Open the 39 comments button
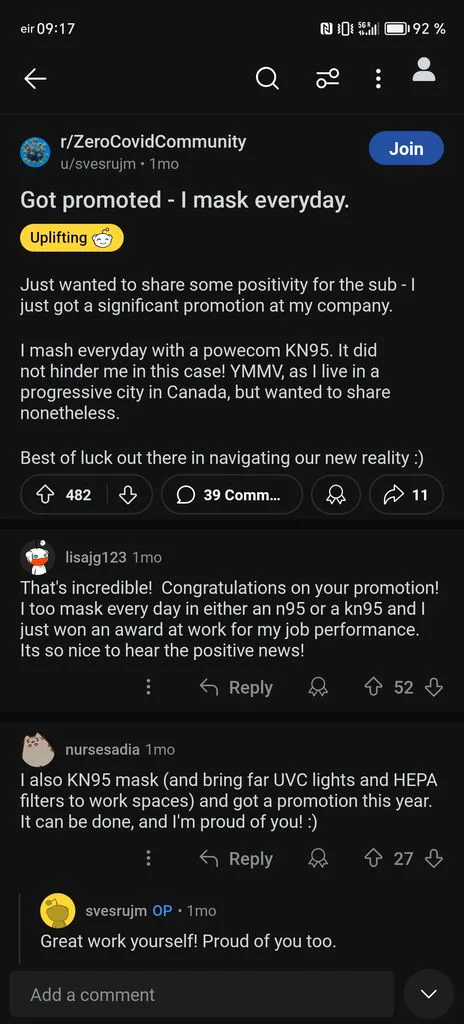The width and height of the screenshot is (464, 1024). [232, 495]
